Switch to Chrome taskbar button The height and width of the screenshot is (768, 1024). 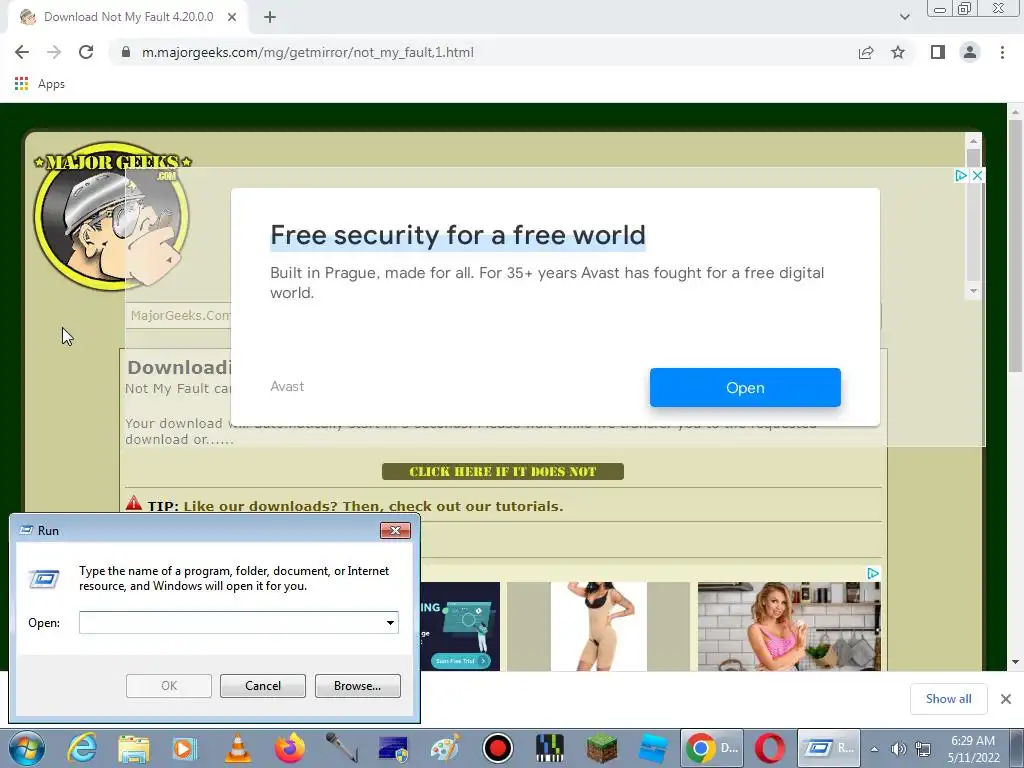pyautogui.click(x=712, y=748)
